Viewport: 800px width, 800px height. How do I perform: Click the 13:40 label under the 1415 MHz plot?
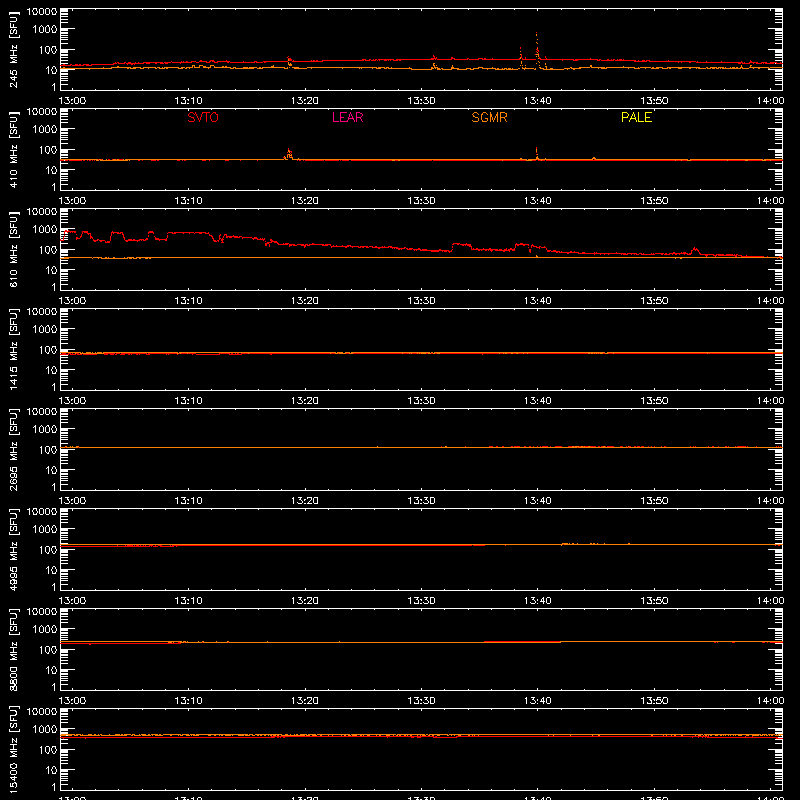(538, 401)
